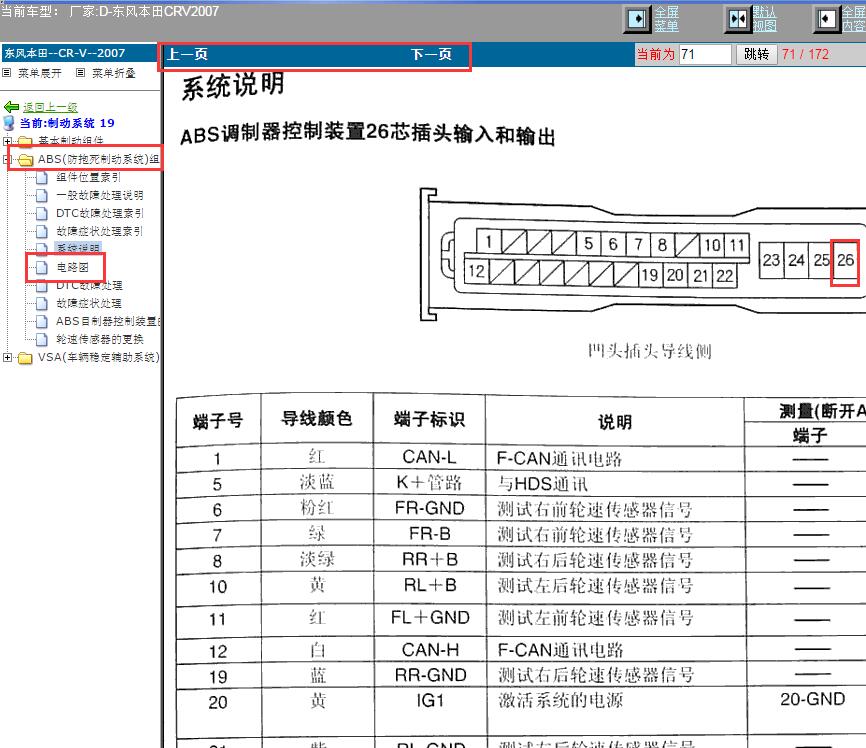Open the 系统说明 tree item
This screenshot has width=866, height=748.
[x=78, y=248]
